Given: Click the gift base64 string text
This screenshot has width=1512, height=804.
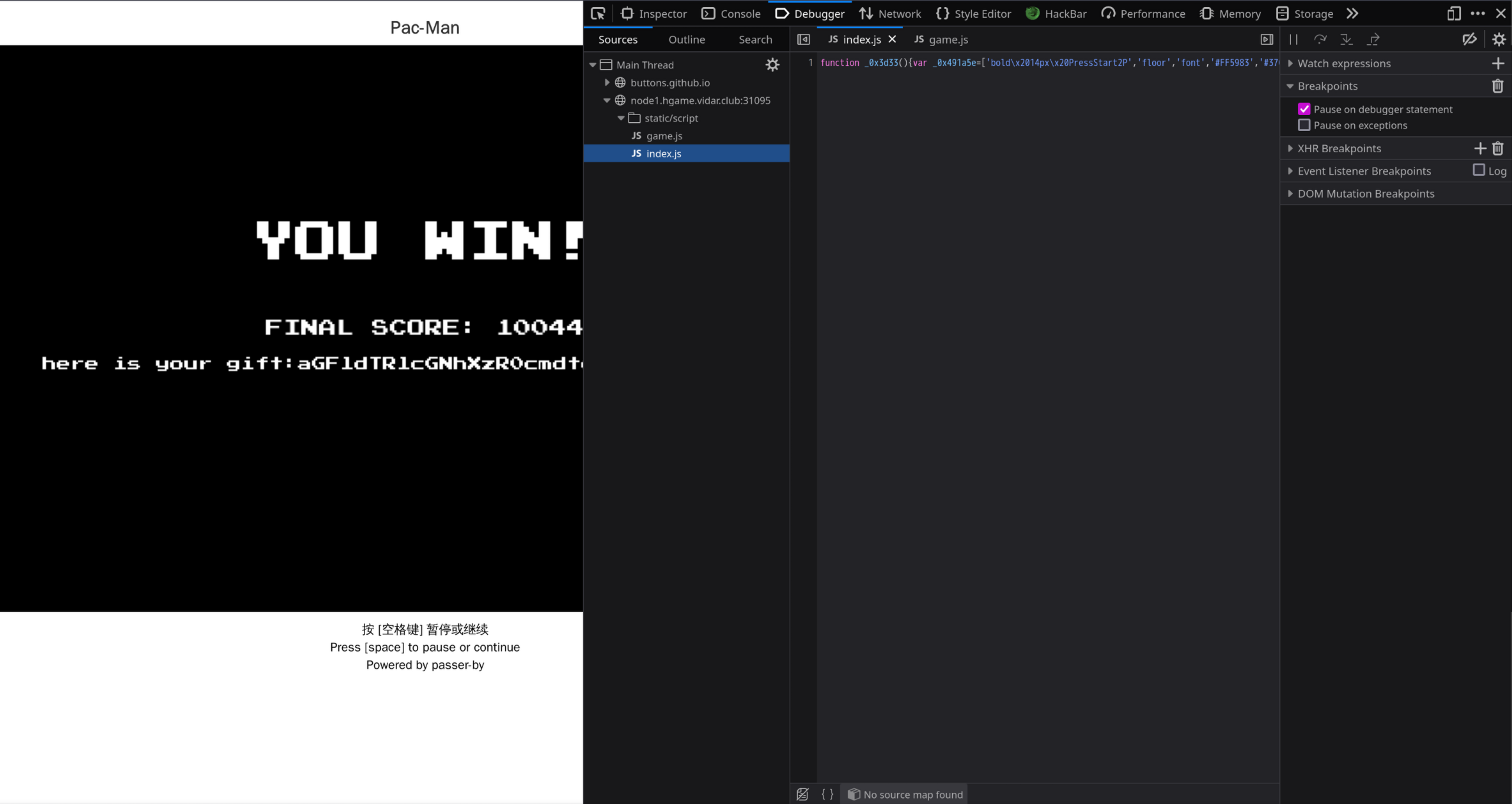Looking at the screenshot, I should point(439,363).
